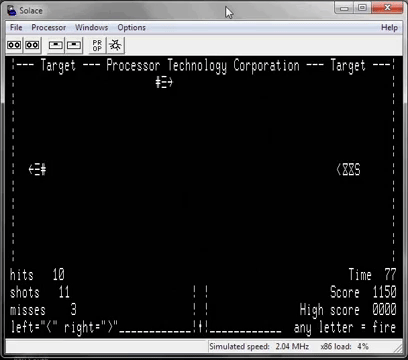Click the PROP properties toolbar icon
The width and height of the screenshot is (408, 360).
97,45
